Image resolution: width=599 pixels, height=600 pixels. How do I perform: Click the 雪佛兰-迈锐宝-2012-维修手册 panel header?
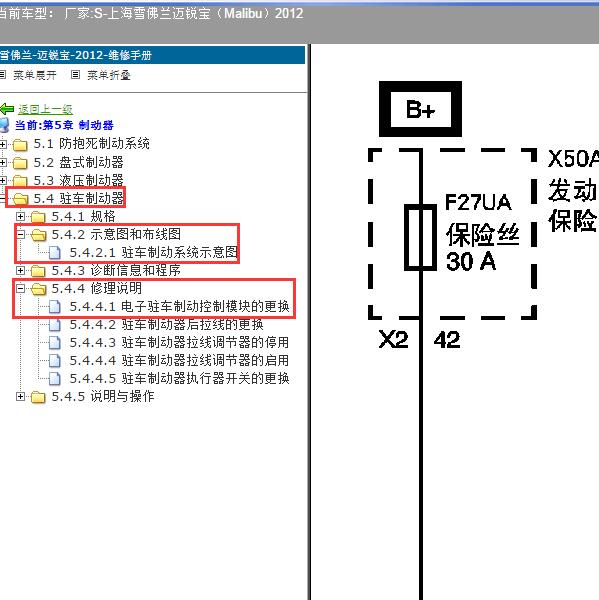[152, 55]
